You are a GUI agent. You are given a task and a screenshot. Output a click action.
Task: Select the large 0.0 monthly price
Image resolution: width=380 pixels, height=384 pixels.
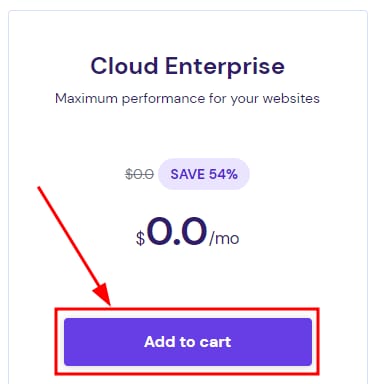point(177,231)
